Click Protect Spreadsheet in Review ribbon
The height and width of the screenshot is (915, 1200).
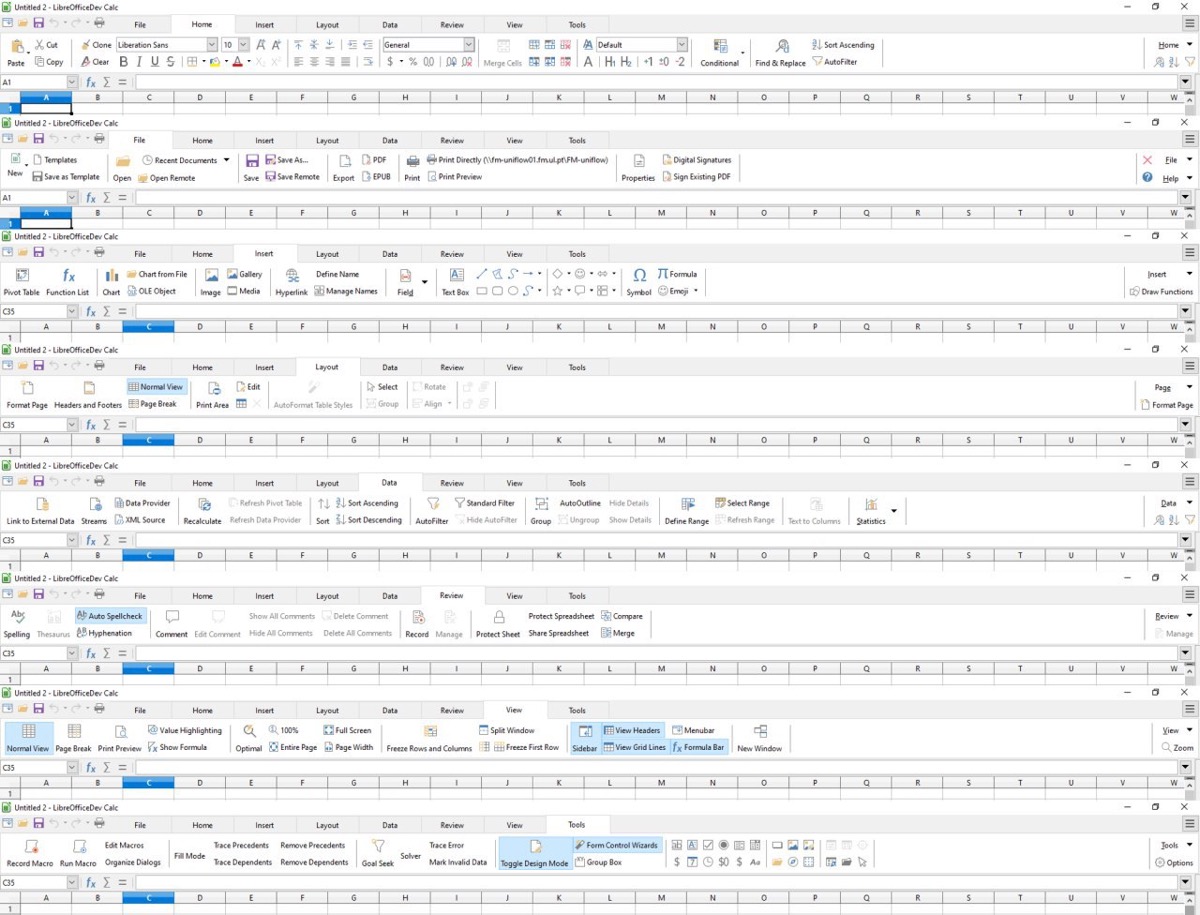(x=561, y=616)
